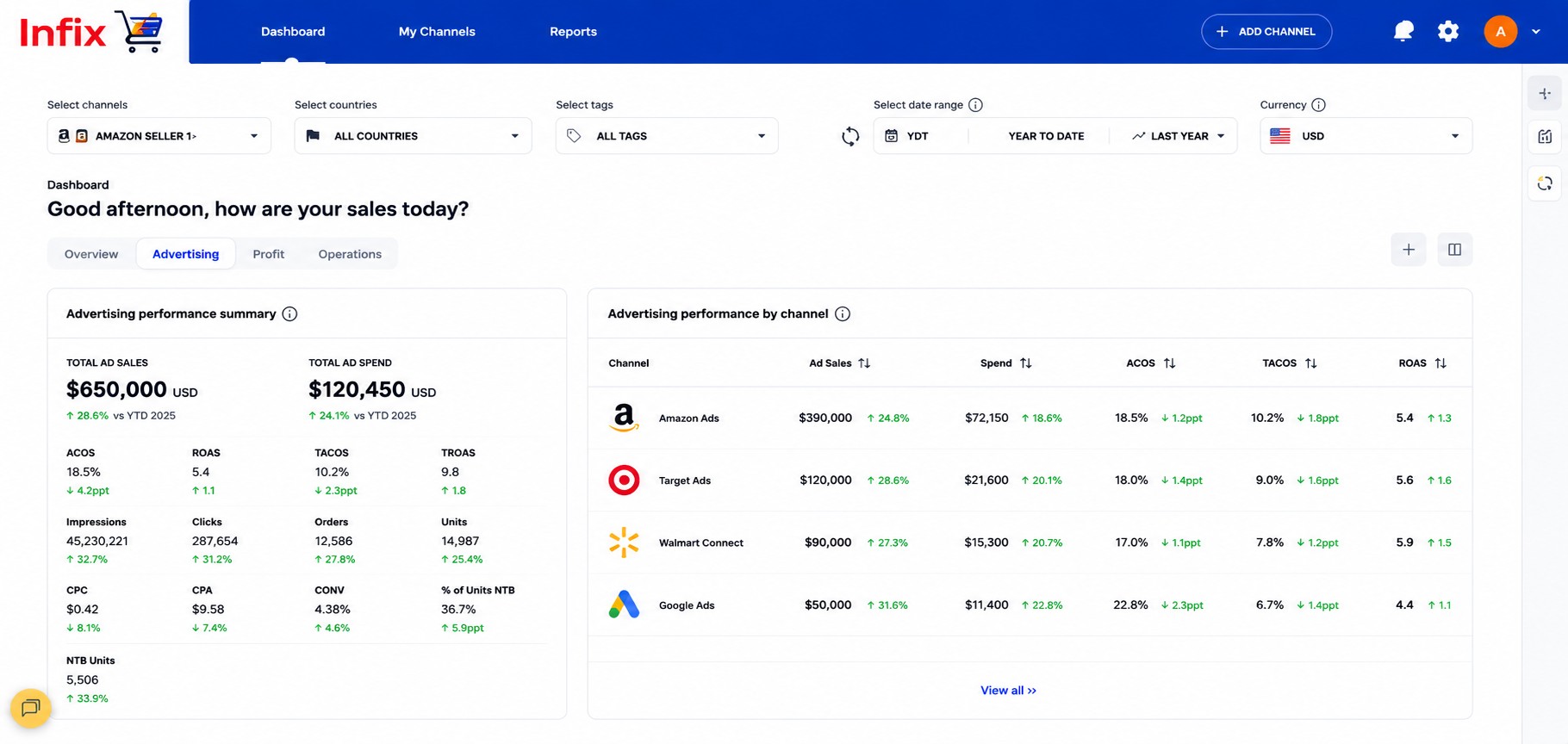1568x744 pixels.
Task: Click the $9.58 CPA value
Action: pyautogui.click(x=208, y=609)
